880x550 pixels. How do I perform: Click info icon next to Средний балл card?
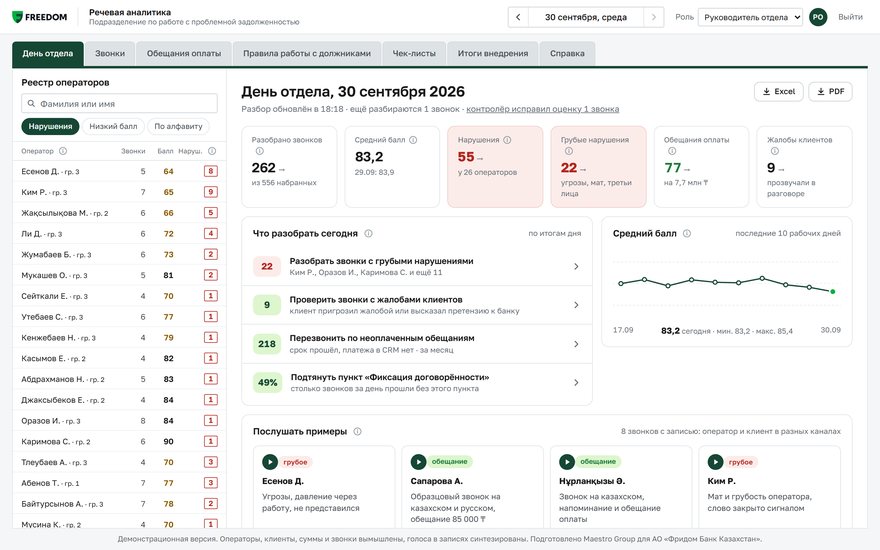(413, 140)
